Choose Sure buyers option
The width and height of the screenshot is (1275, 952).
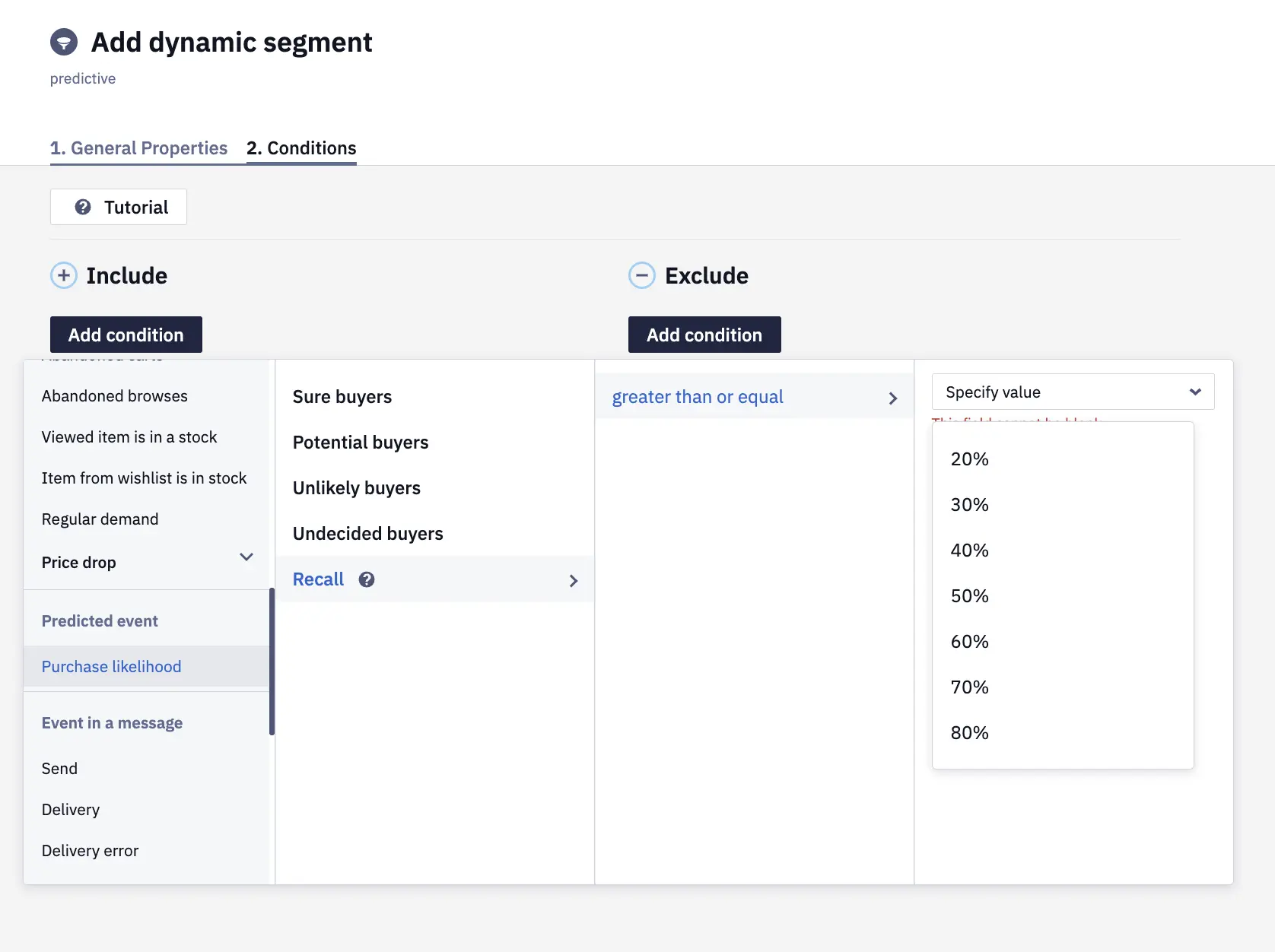click(x=342, y=397)
